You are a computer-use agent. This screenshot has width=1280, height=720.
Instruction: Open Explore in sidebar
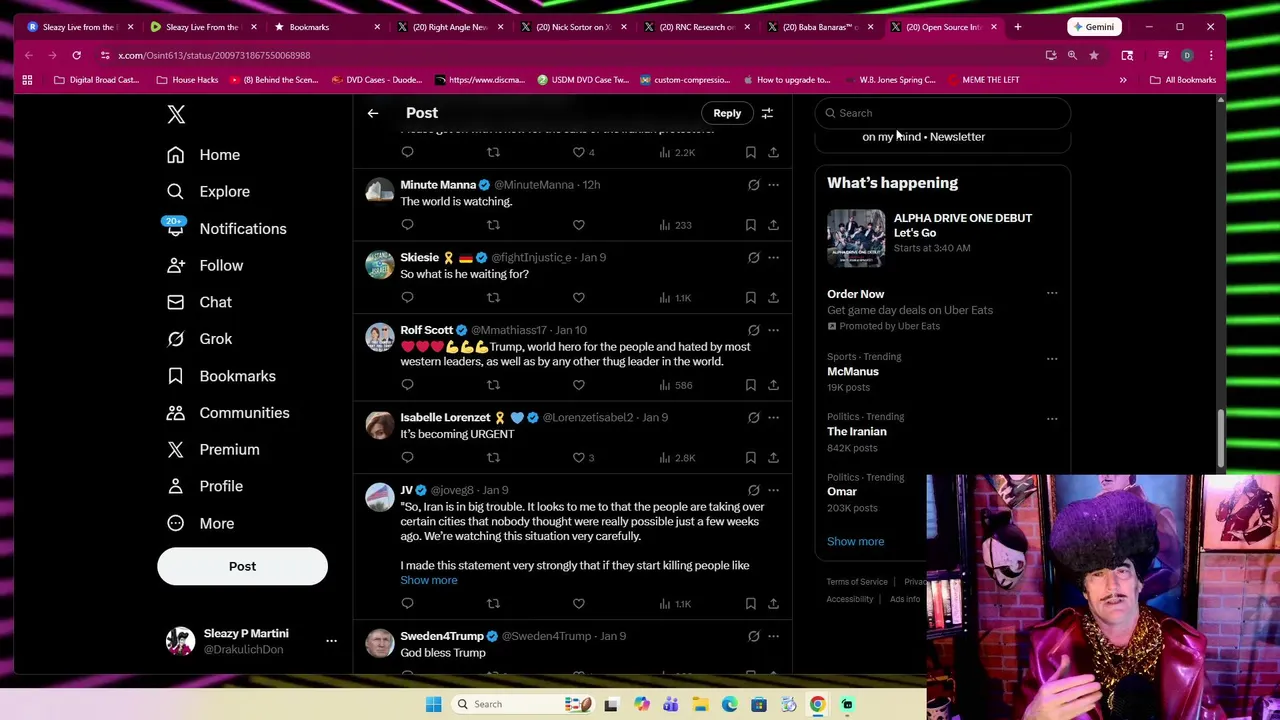point(209,192)
